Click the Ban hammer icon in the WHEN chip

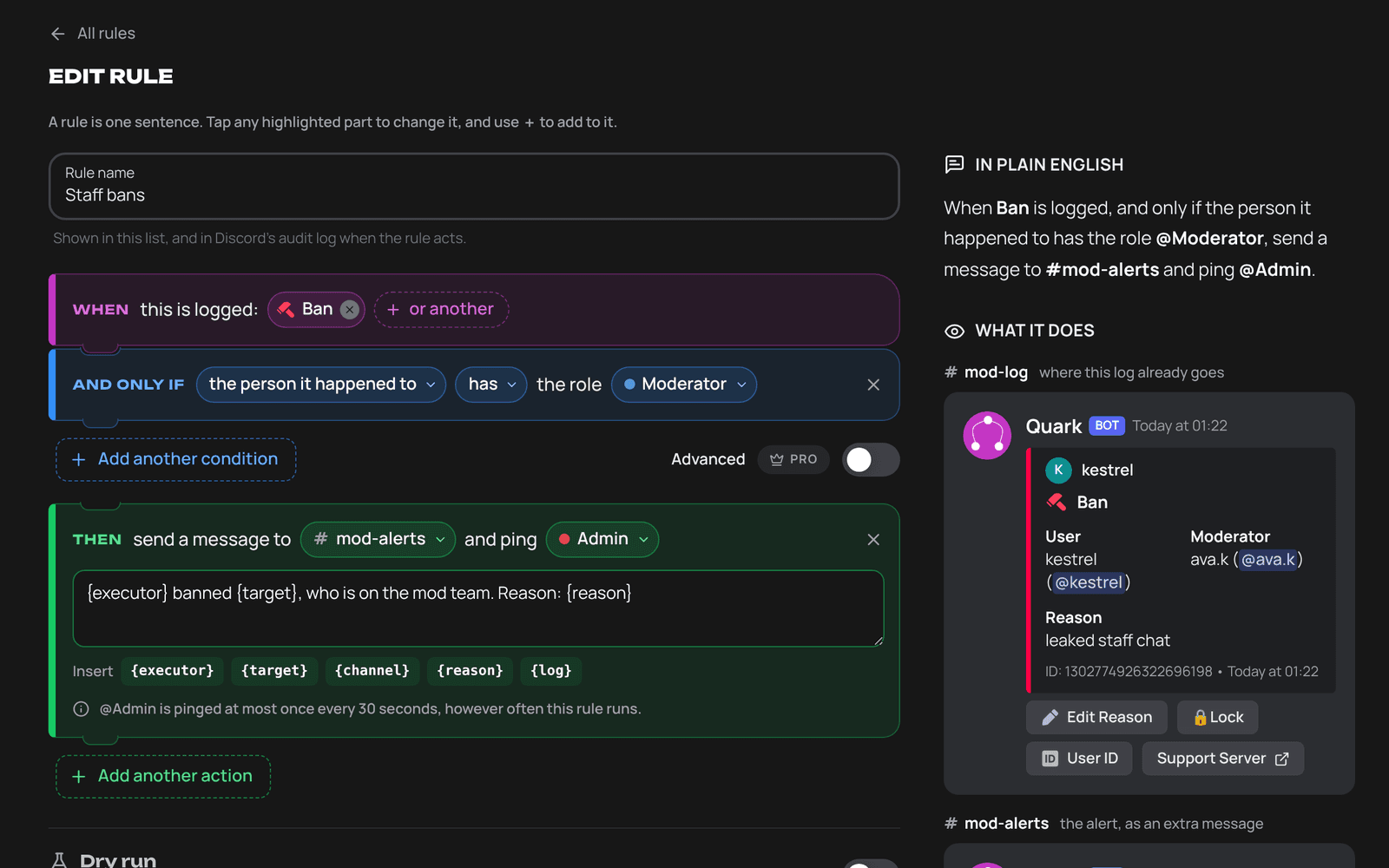[286, 310]
